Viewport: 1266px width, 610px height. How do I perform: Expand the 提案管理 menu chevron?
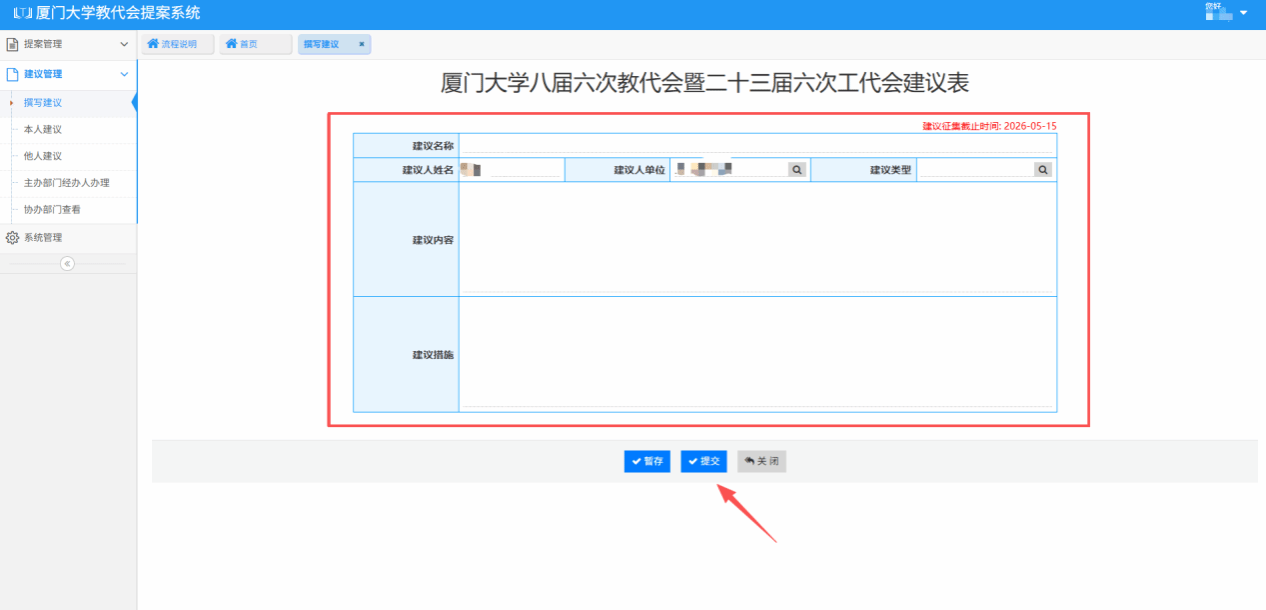(124, 44)
